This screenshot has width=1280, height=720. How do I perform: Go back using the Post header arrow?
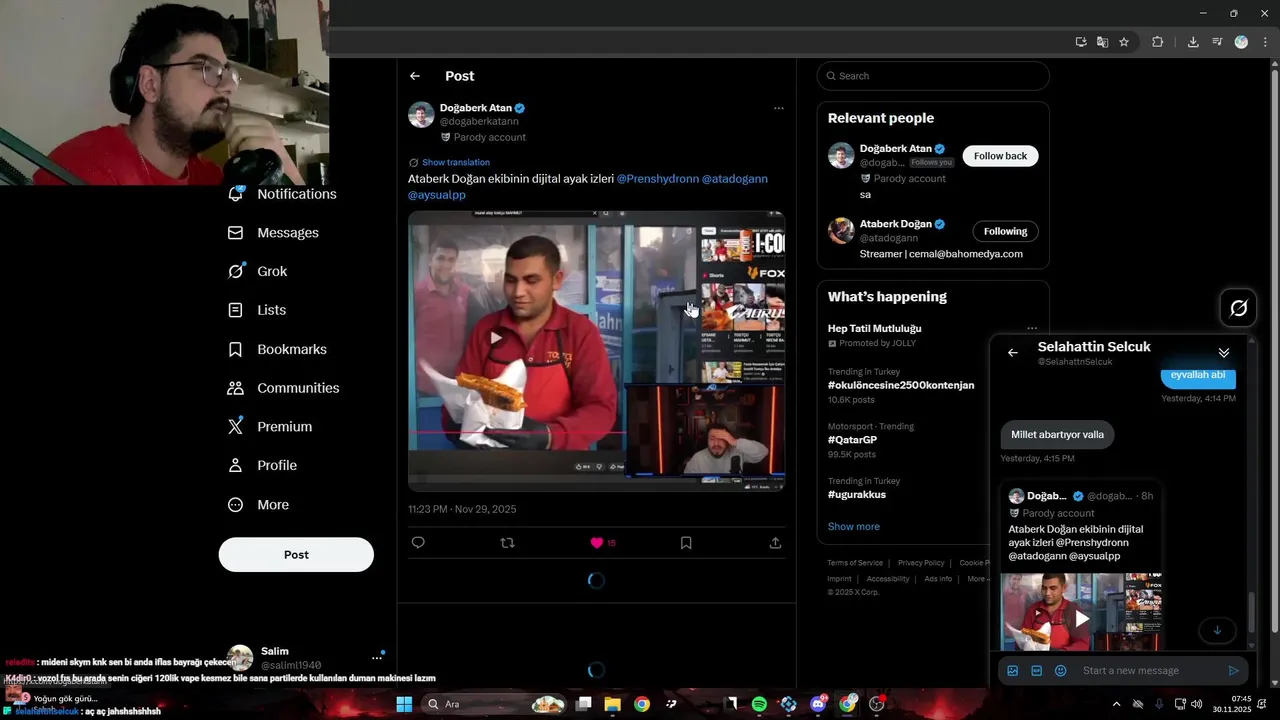(415, 76)
